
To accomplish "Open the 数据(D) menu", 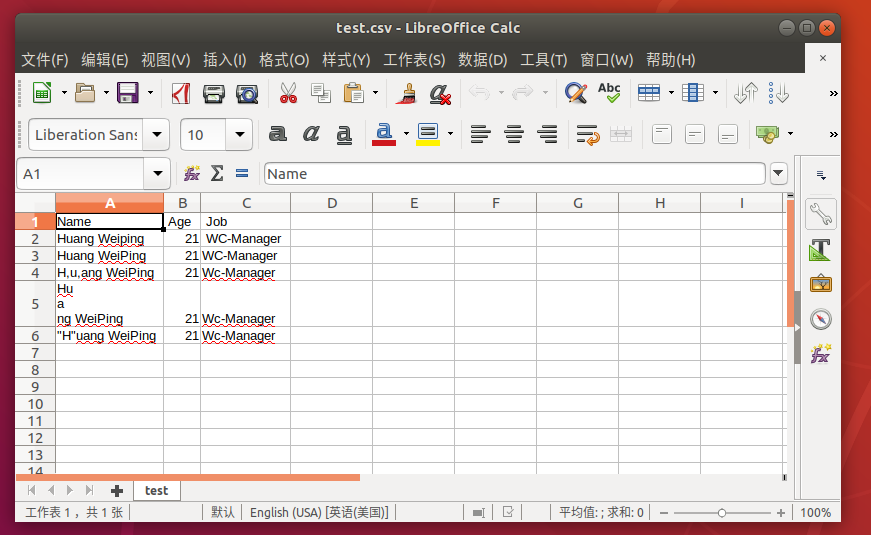I will (482, 60).
